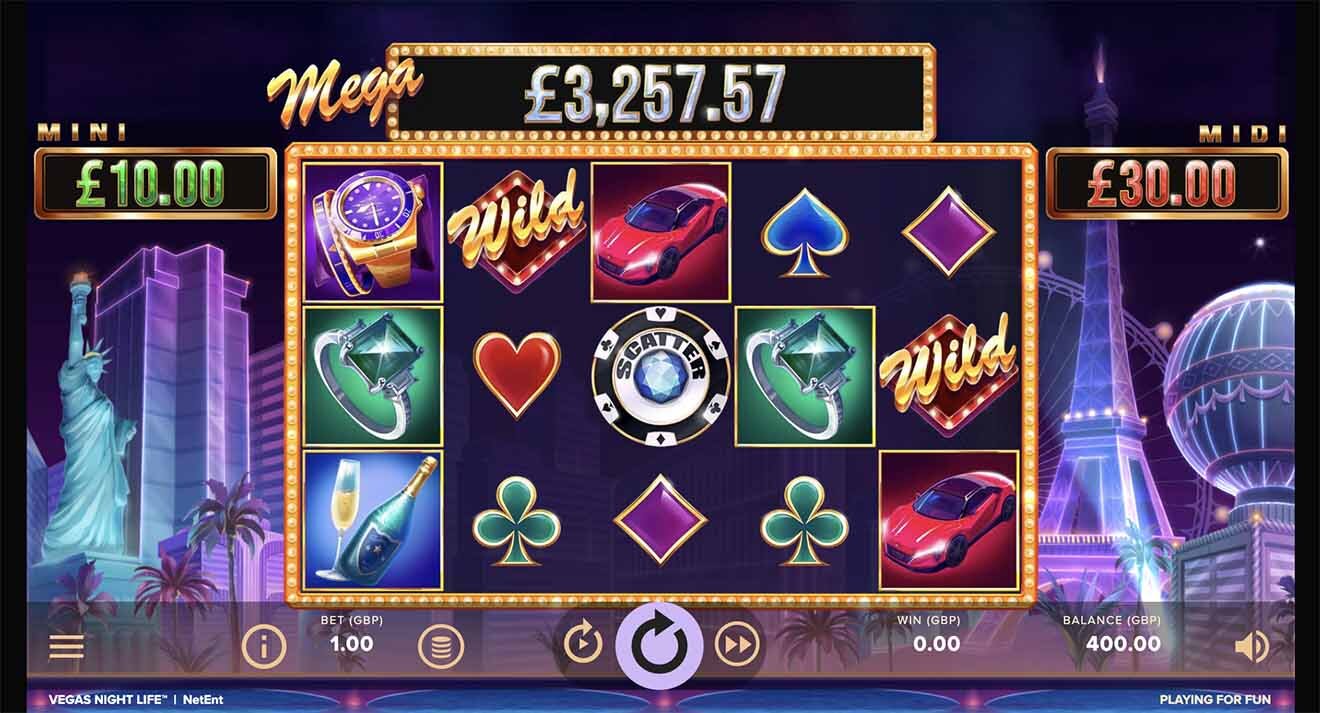1320x713 pixels.
Task: Click the purple watch symbol
Action: (373, 232)
